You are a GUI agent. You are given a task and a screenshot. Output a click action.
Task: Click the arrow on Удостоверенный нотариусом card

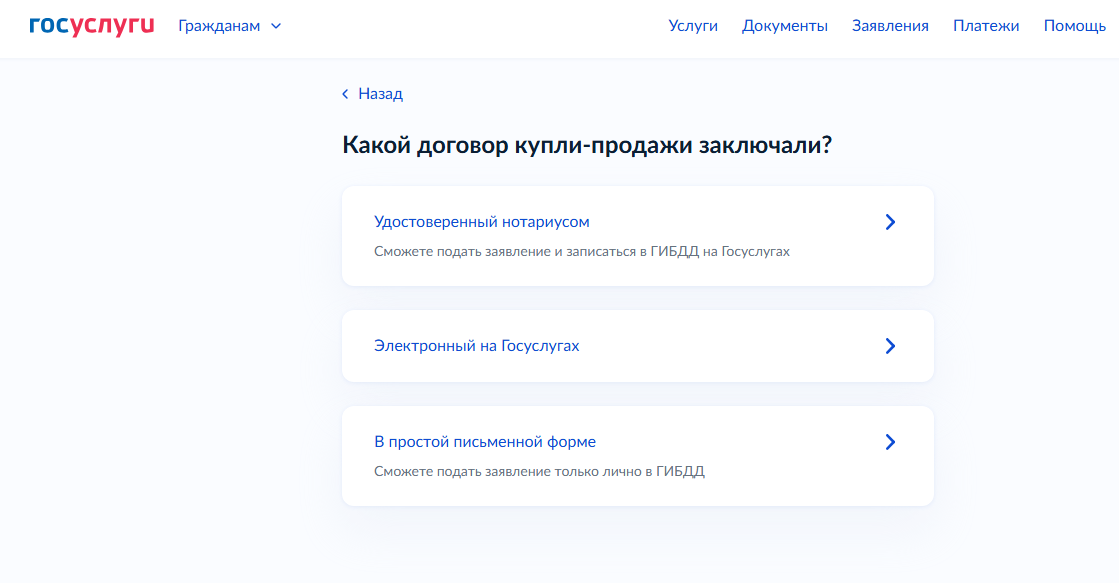tap(890, 222)
